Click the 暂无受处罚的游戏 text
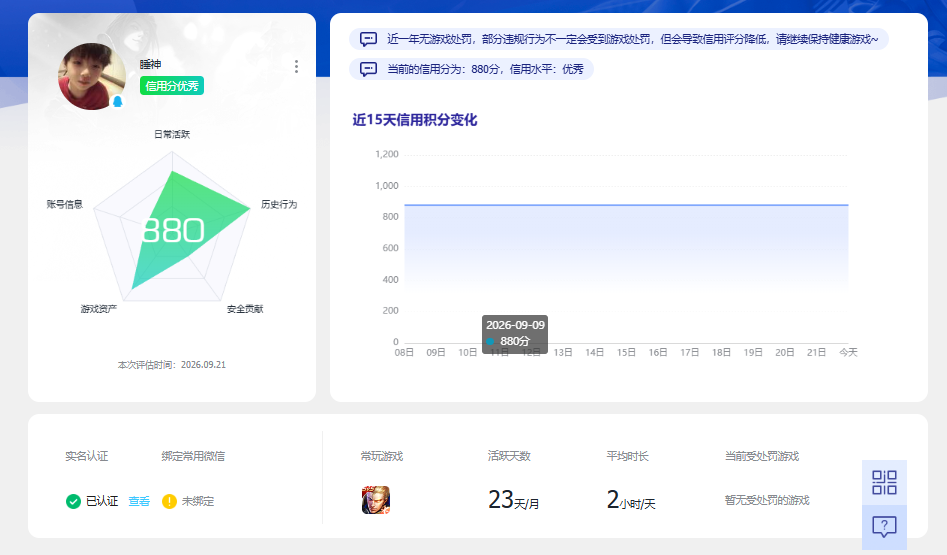947x555 pixels. tap(767, 500)
